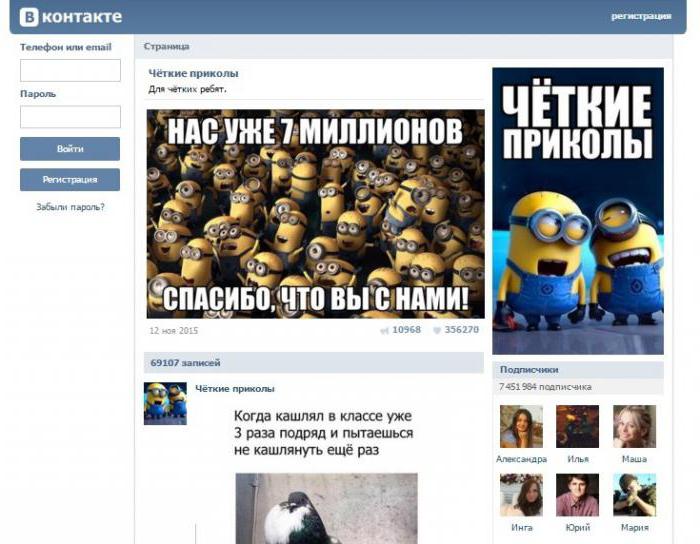Open subscriber Маша's avatar

pyautogui.click(x=634, y=427)
